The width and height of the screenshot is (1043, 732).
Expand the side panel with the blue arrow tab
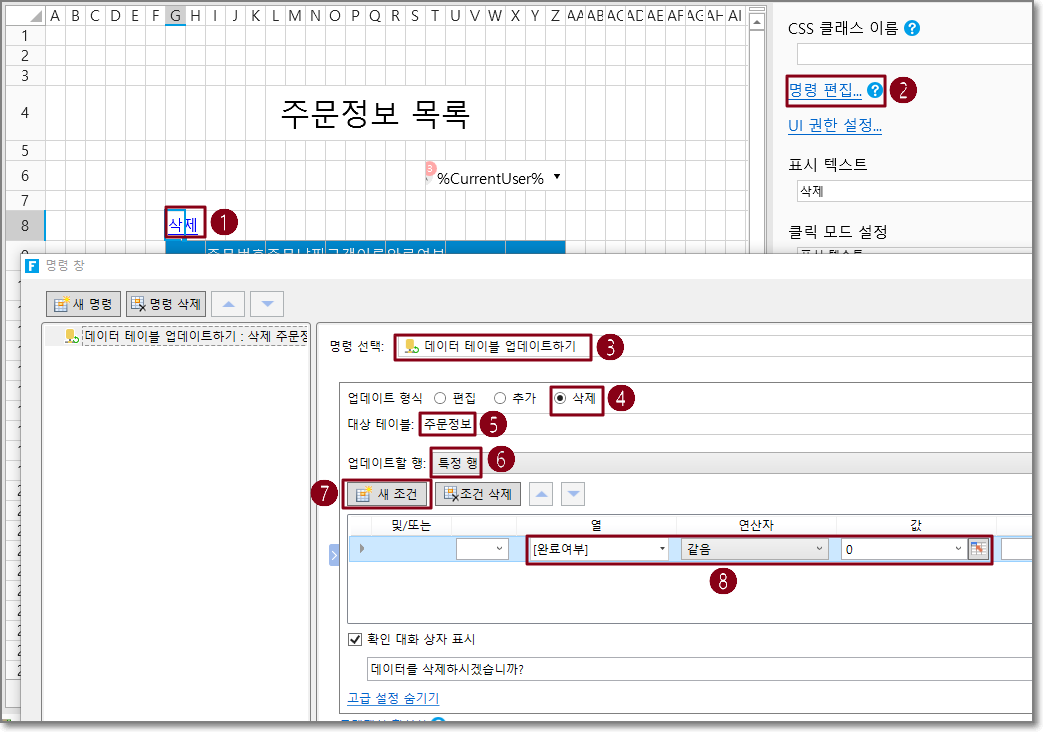[x=334, y=555]
